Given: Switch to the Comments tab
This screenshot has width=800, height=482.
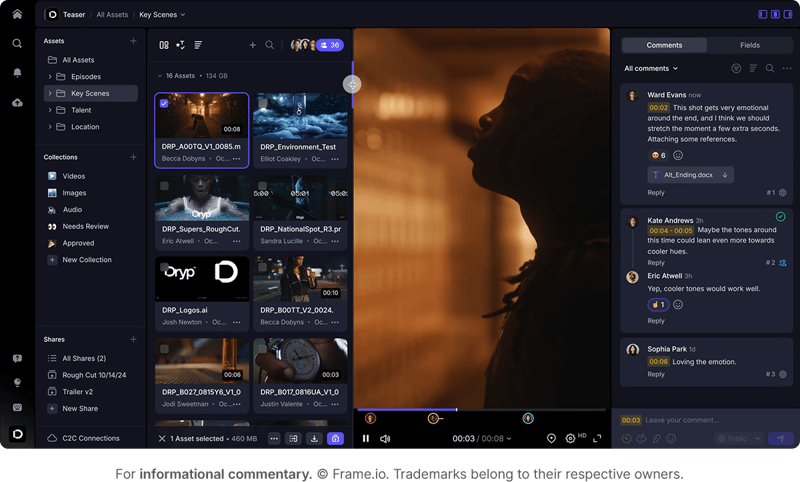Looking at the screenshot, I should [664, 45].
